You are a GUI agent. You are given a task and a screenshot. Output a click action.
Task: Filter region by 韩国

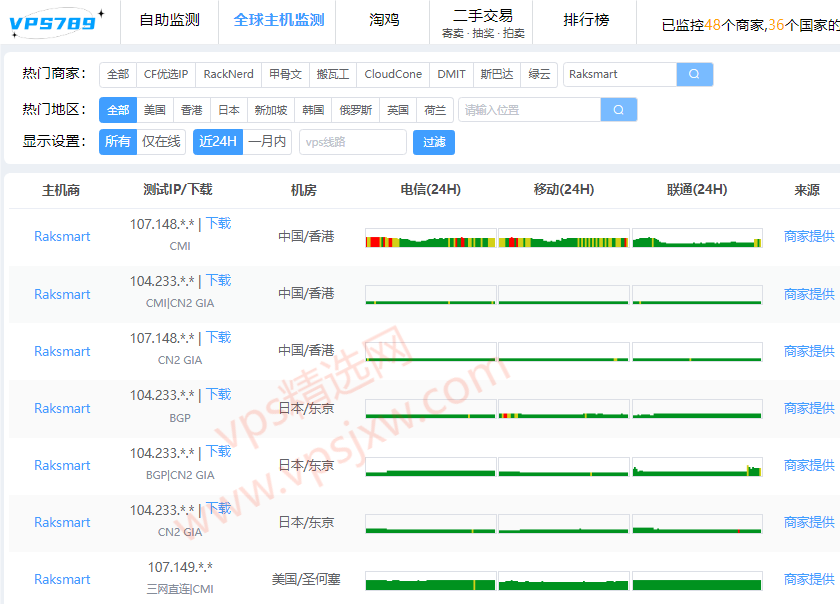click(313, 110)
